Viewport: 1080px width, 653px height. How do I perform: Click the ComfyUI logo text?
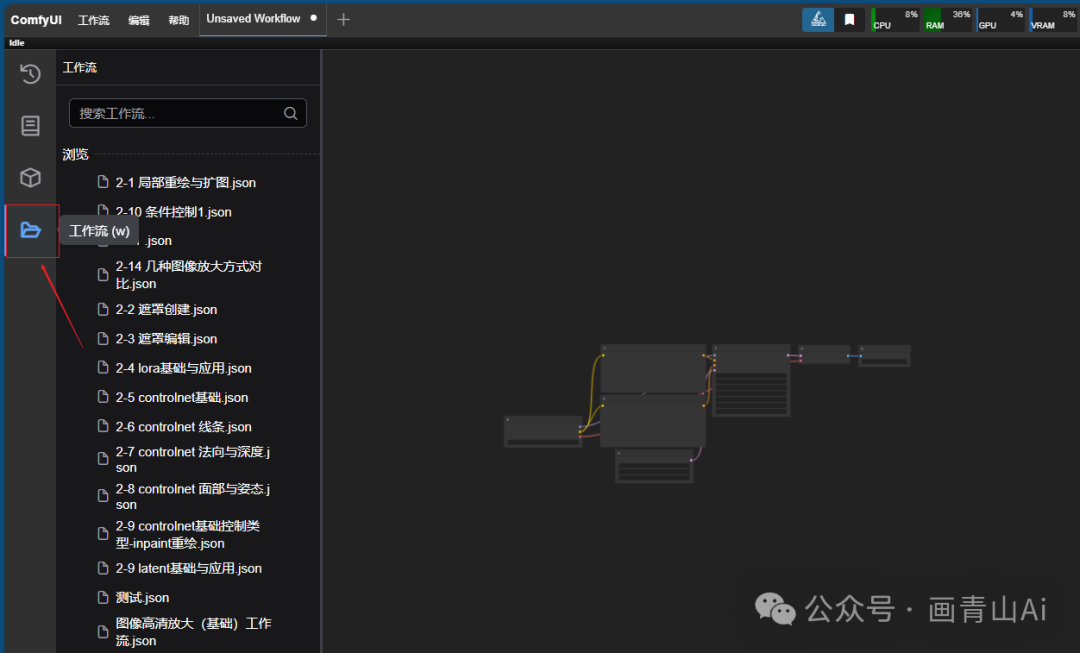(36, 20)
